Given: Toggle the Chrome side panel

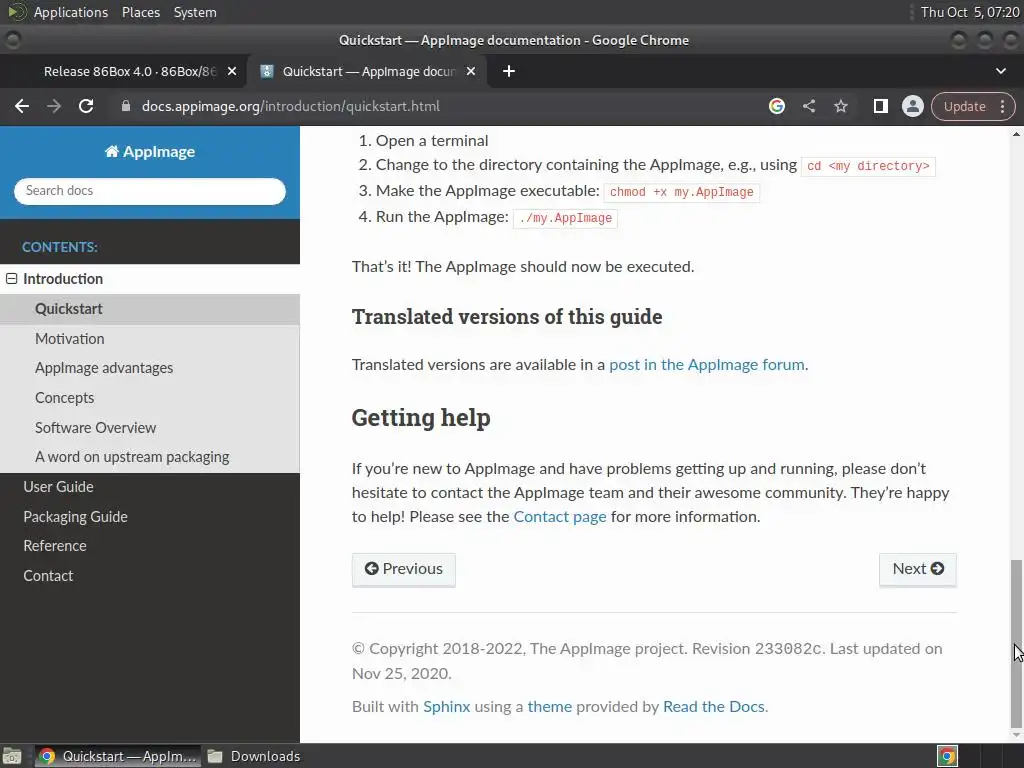Looking at the screenshot, I should tap(880, 106).
